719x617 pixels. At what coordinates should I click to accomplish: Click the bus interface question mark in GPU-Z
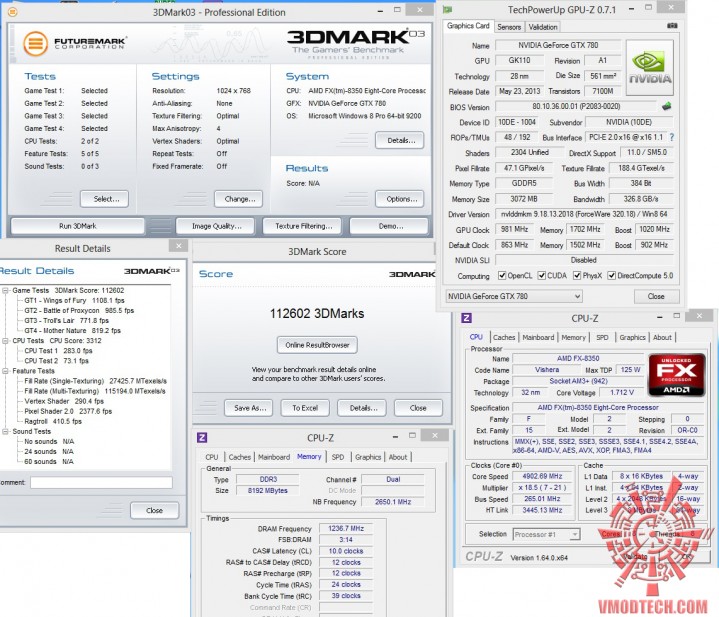pos(672,137)
